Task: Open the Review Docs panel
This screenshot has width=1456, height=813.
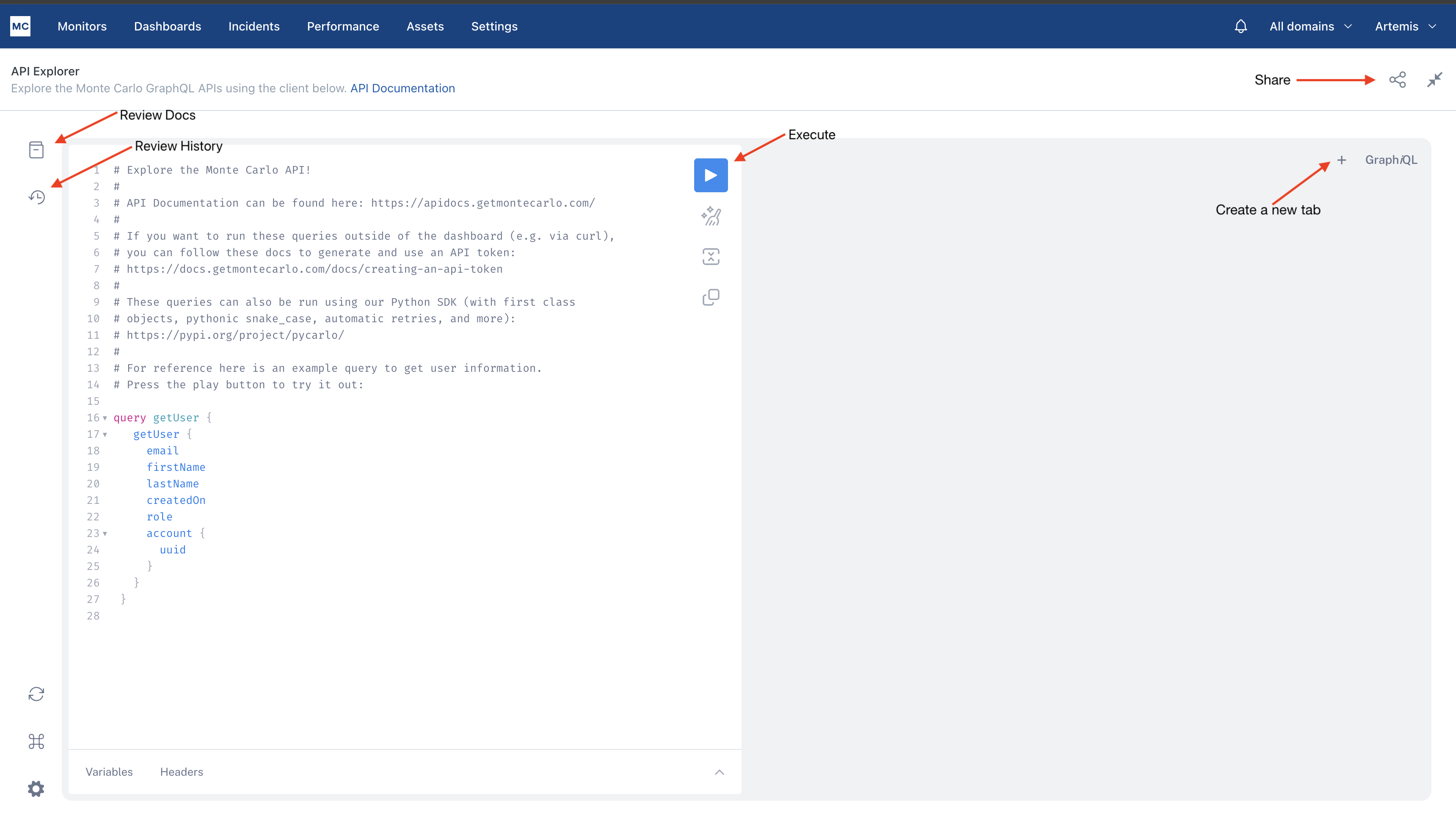Action: [x=36, y=150]
